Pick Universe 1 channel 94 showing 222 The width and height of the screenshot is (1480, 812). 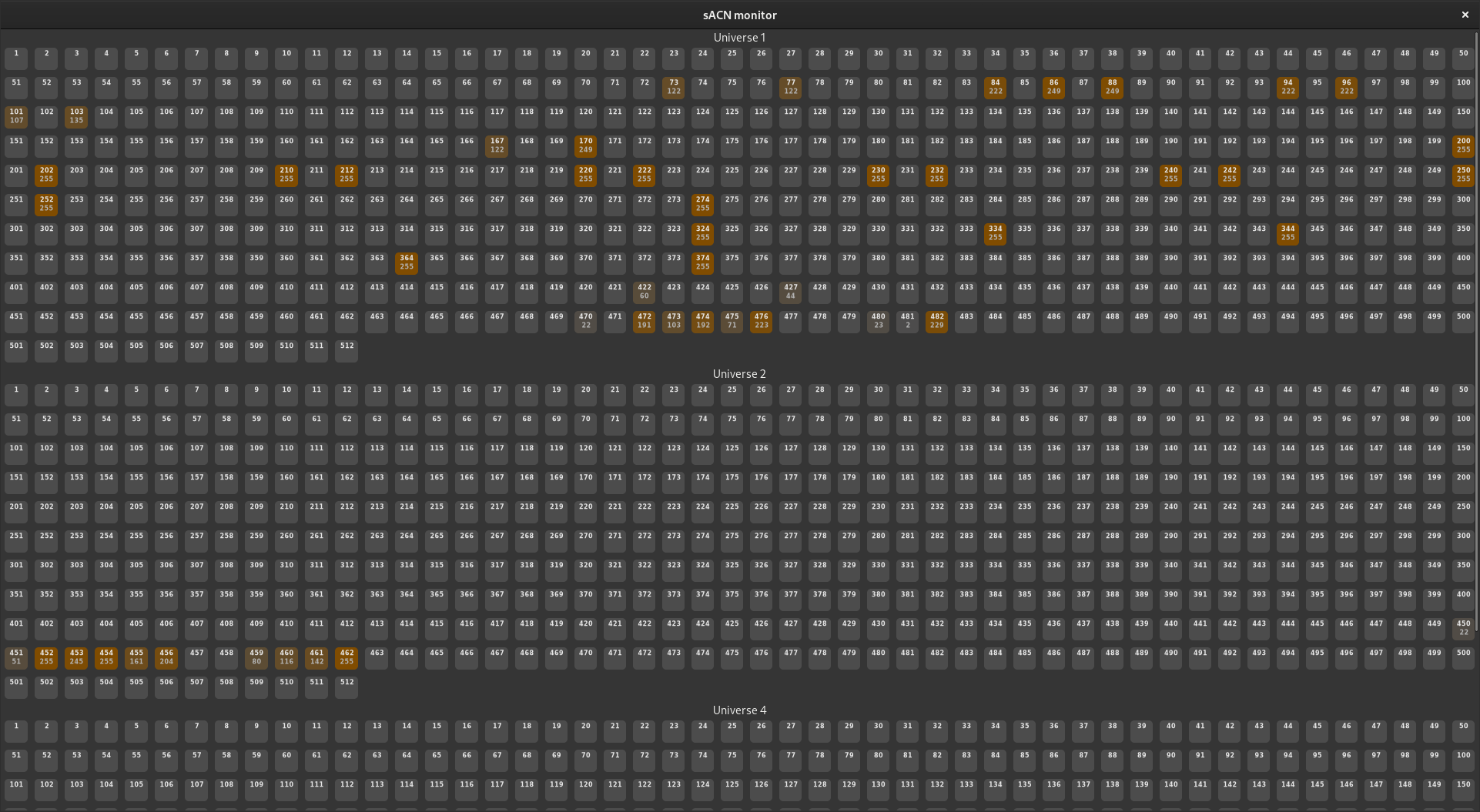click(1288, 87)
